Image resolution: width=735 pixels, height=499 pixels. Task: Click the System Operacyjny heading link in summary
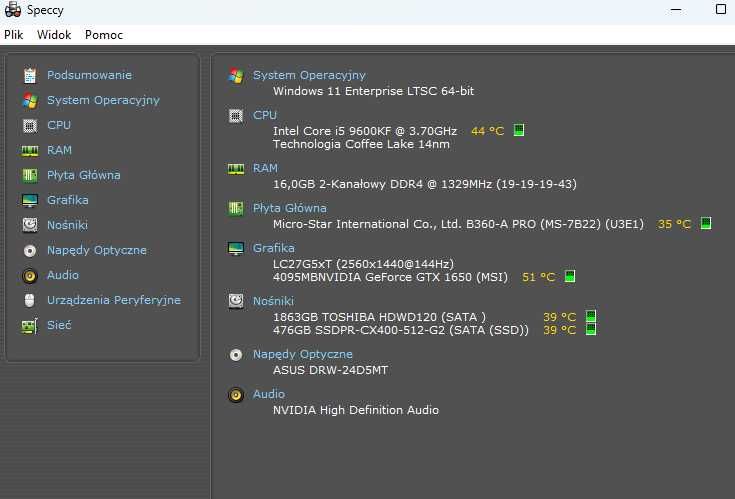(309, 75)
